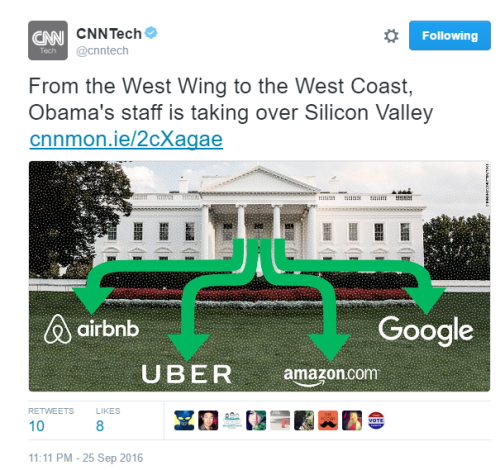This screenshot has width=500, height=470.
Task: Open the gear settings menu
Action: pyautogui.click(x=391, y=36)
